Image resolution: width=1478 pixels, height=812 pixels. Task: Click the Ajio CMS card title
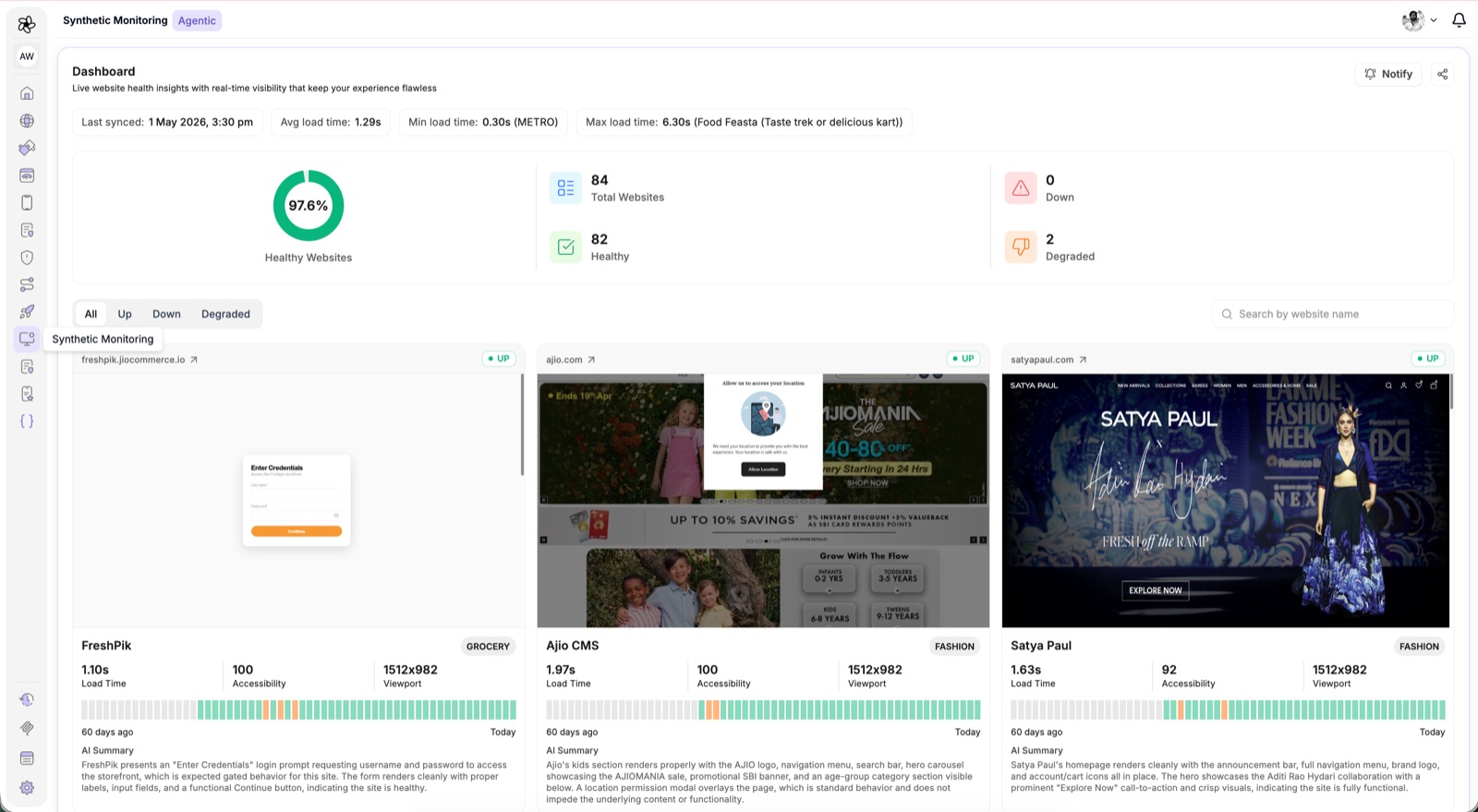coord(573,646)
